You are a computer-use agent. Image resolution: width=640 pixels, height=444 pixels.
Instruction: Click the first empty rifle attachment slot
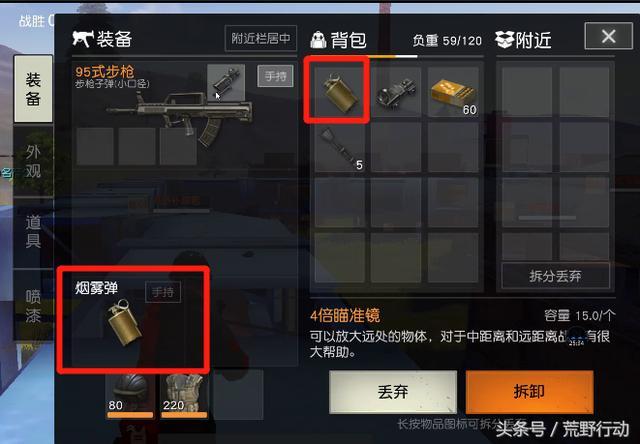[96, 147]
